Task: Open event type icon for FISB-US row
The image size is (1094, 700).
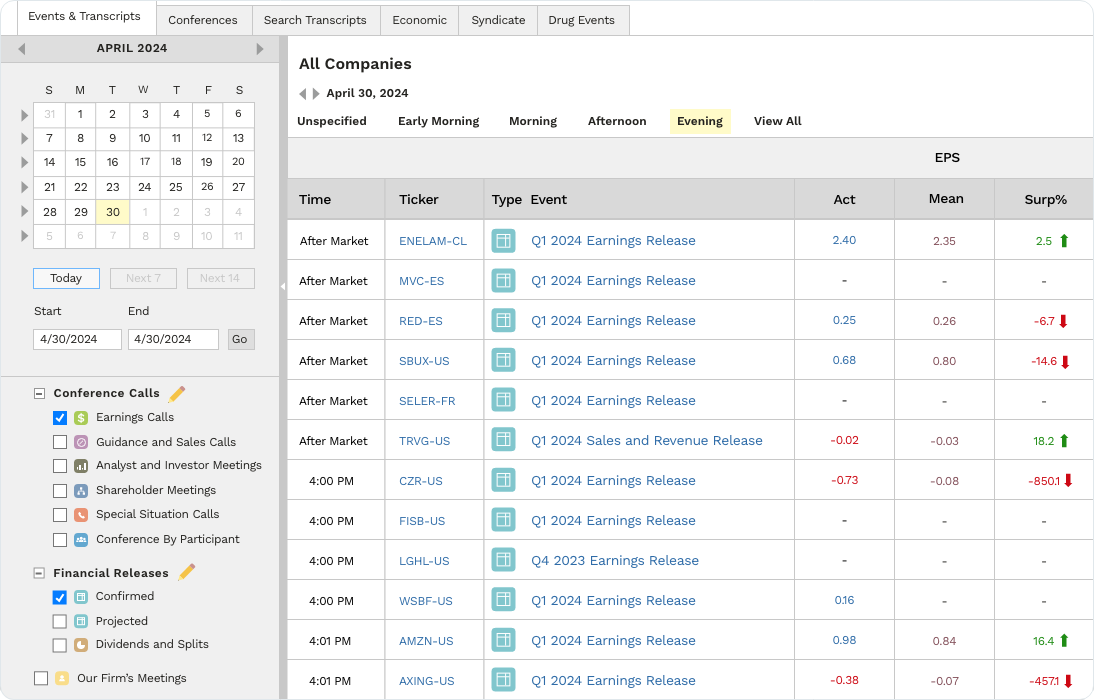Action: tap(503, 521)
